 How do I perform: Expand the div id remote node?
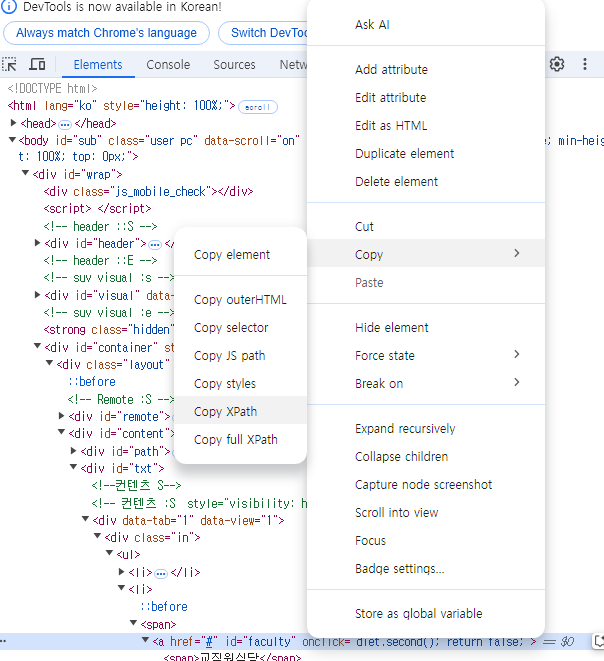[62, 416]
